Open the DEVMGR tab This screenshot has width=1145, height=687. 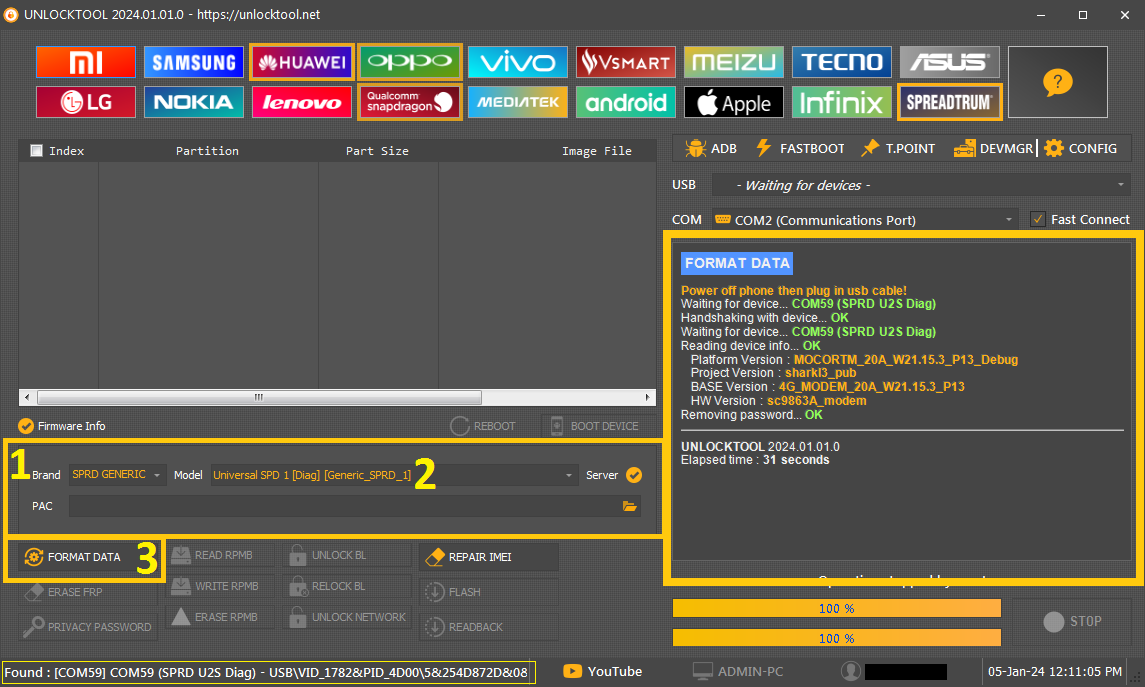tap(993, 148)
